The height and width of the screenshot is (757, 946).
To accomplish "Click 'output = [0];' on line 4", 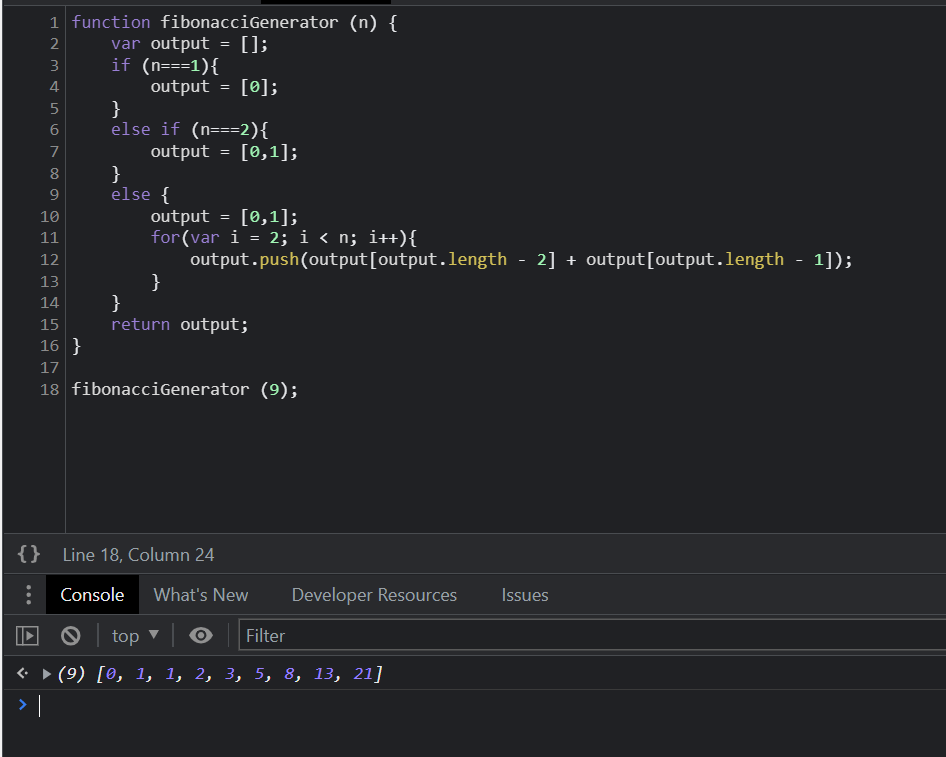I will 214,87.
